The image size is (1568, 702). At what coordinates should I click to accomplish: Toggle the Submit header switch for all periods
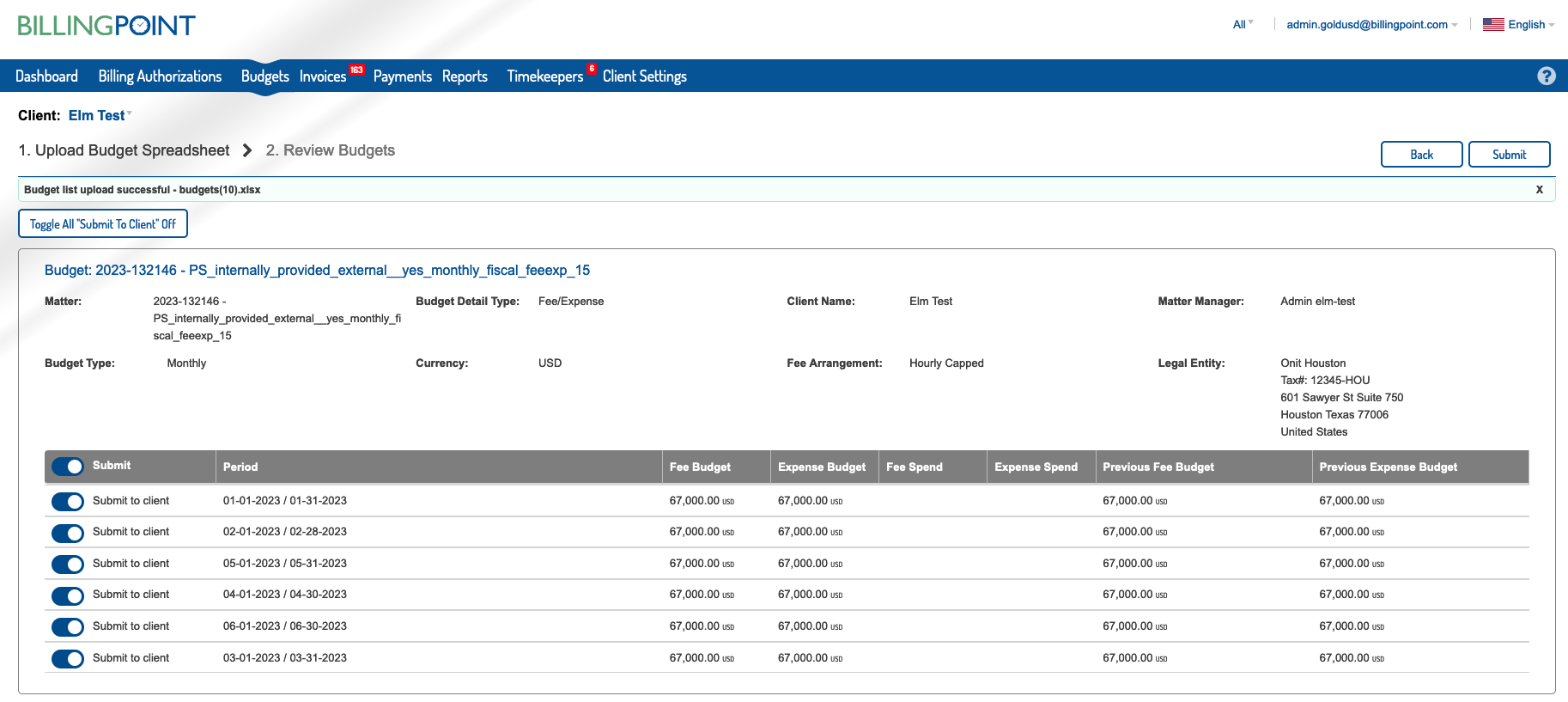pyautogui.click(x=68, y=466)
